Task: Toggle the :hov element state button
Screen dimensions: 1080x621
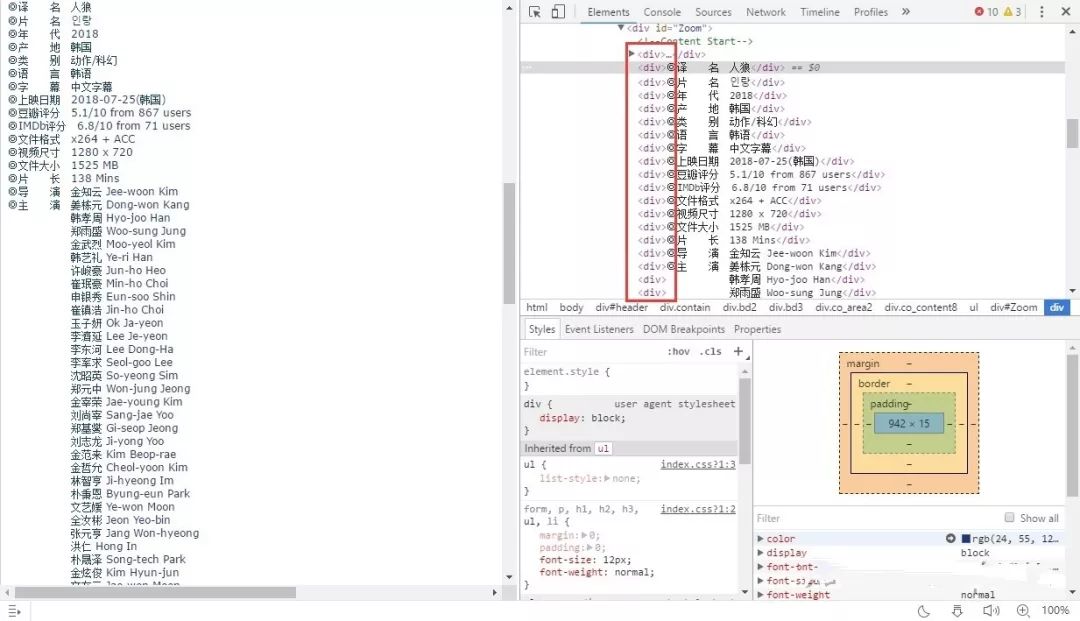Action: 678,351
